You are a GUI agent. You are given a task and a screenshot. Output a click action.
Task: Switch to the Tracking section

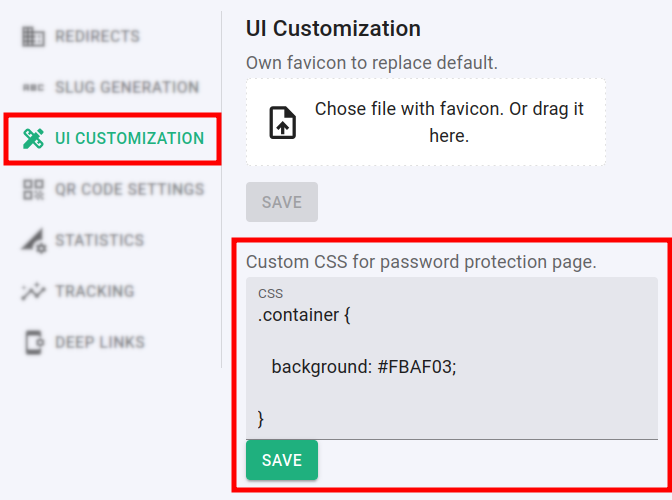[94, 292]
